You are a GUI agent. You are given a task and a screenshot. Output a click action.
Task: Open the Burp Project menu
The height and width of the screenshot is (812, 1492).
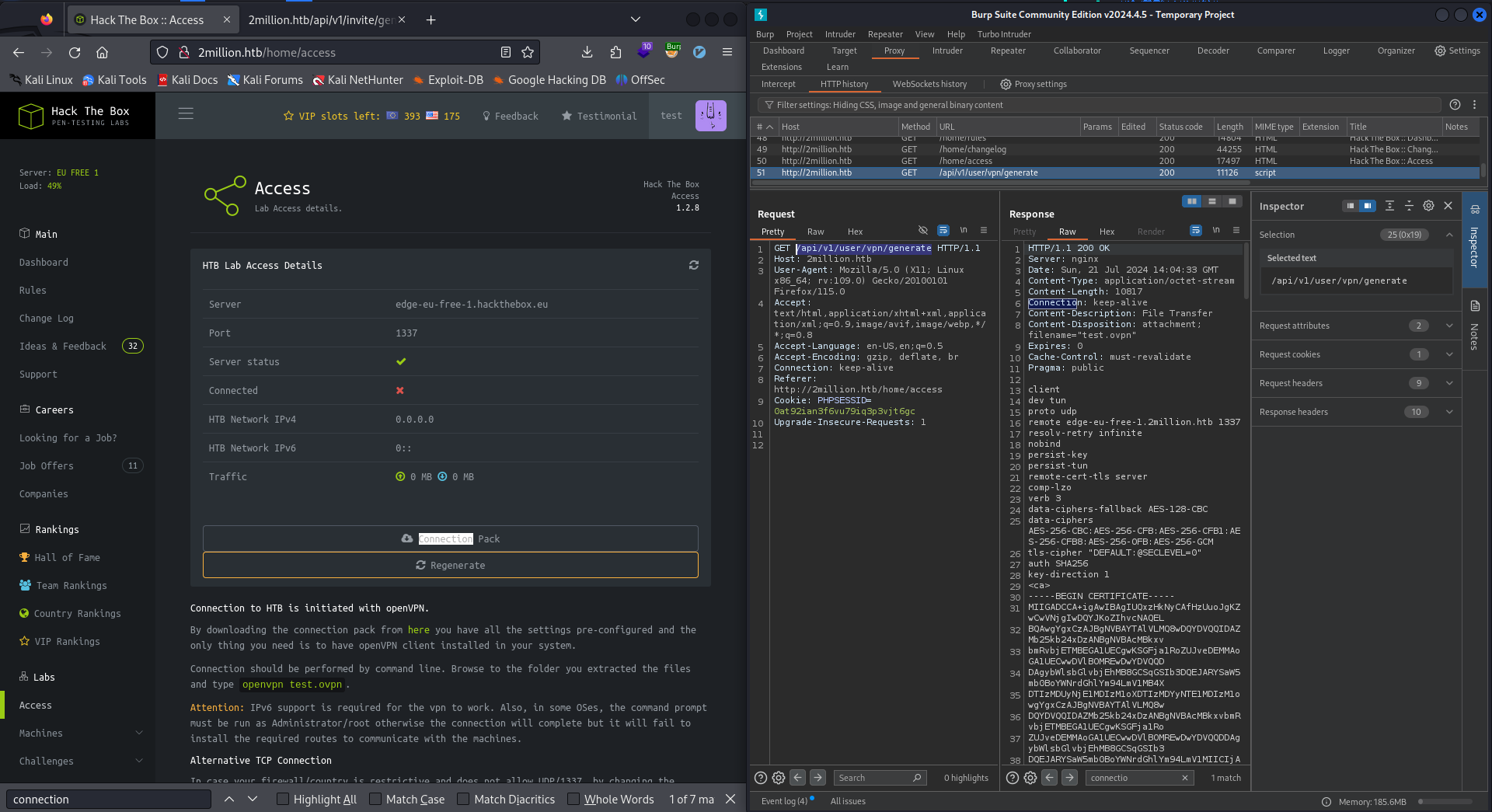(x=799, y=34)
